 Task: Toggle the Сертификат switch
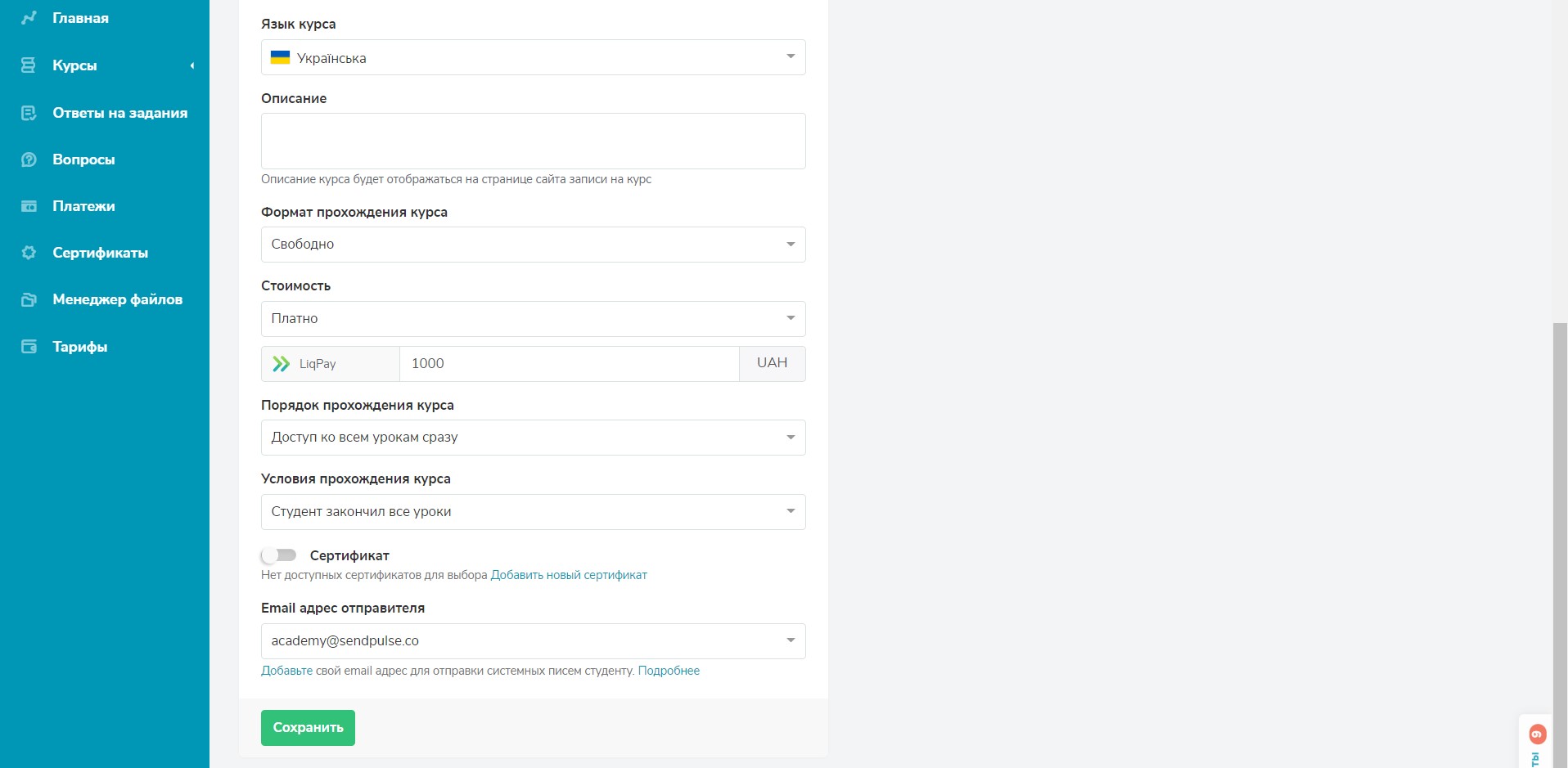tap(278, 555)
